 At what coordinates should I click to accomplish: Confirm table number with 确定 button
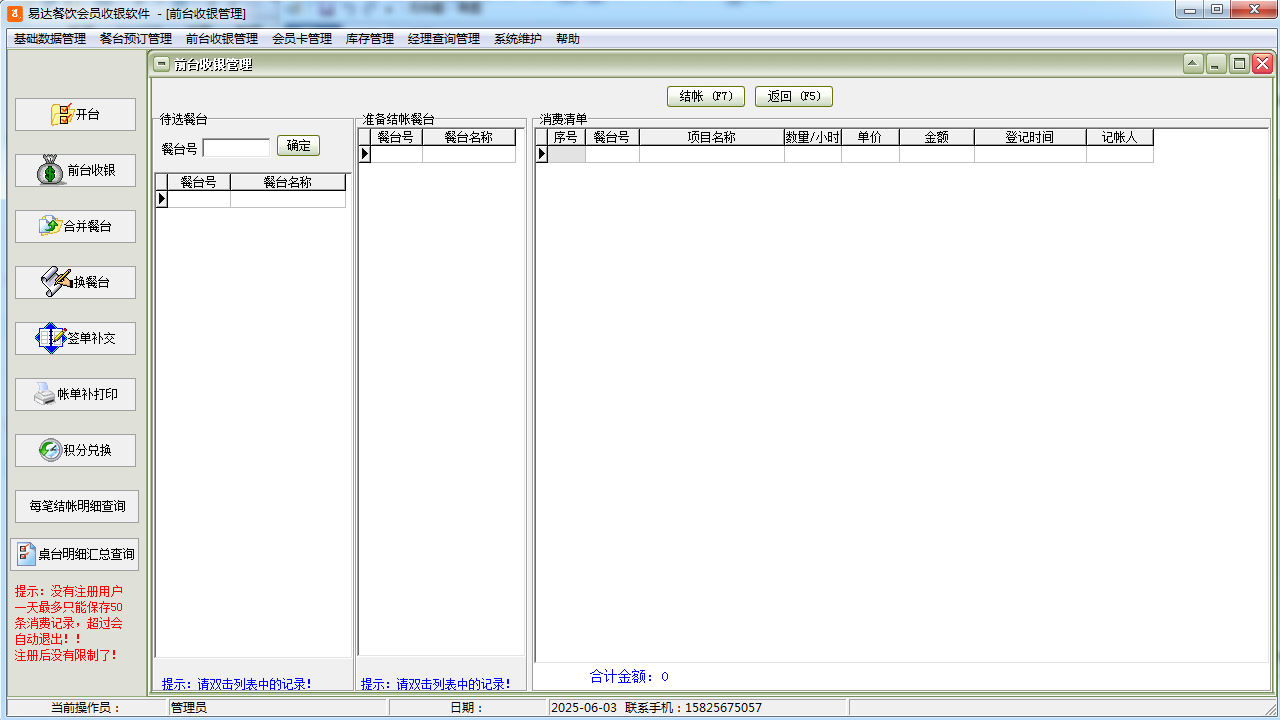click(298, 146)
